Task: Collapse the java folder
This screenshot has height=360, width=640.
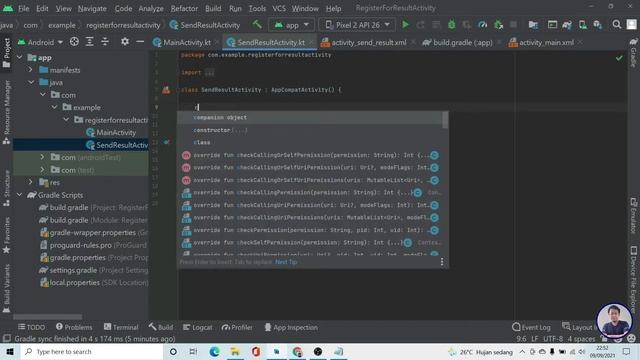Action: point(31,82)
